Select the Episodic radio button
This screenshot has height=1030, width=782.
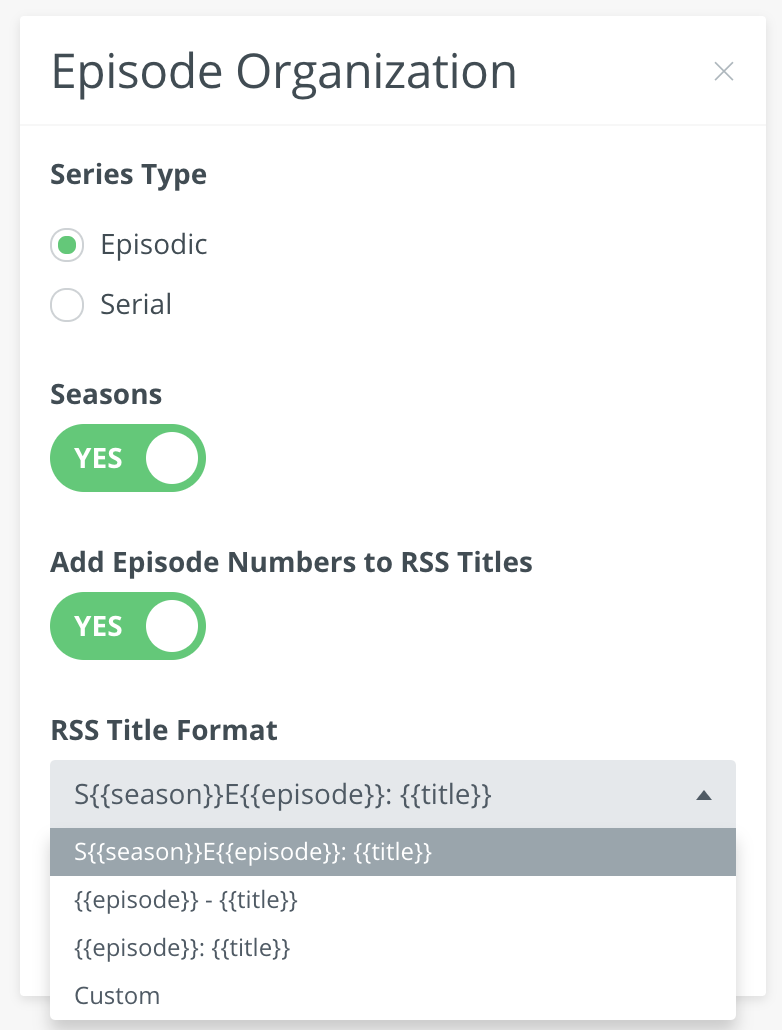pyautogui.click(x=67, y=245)
